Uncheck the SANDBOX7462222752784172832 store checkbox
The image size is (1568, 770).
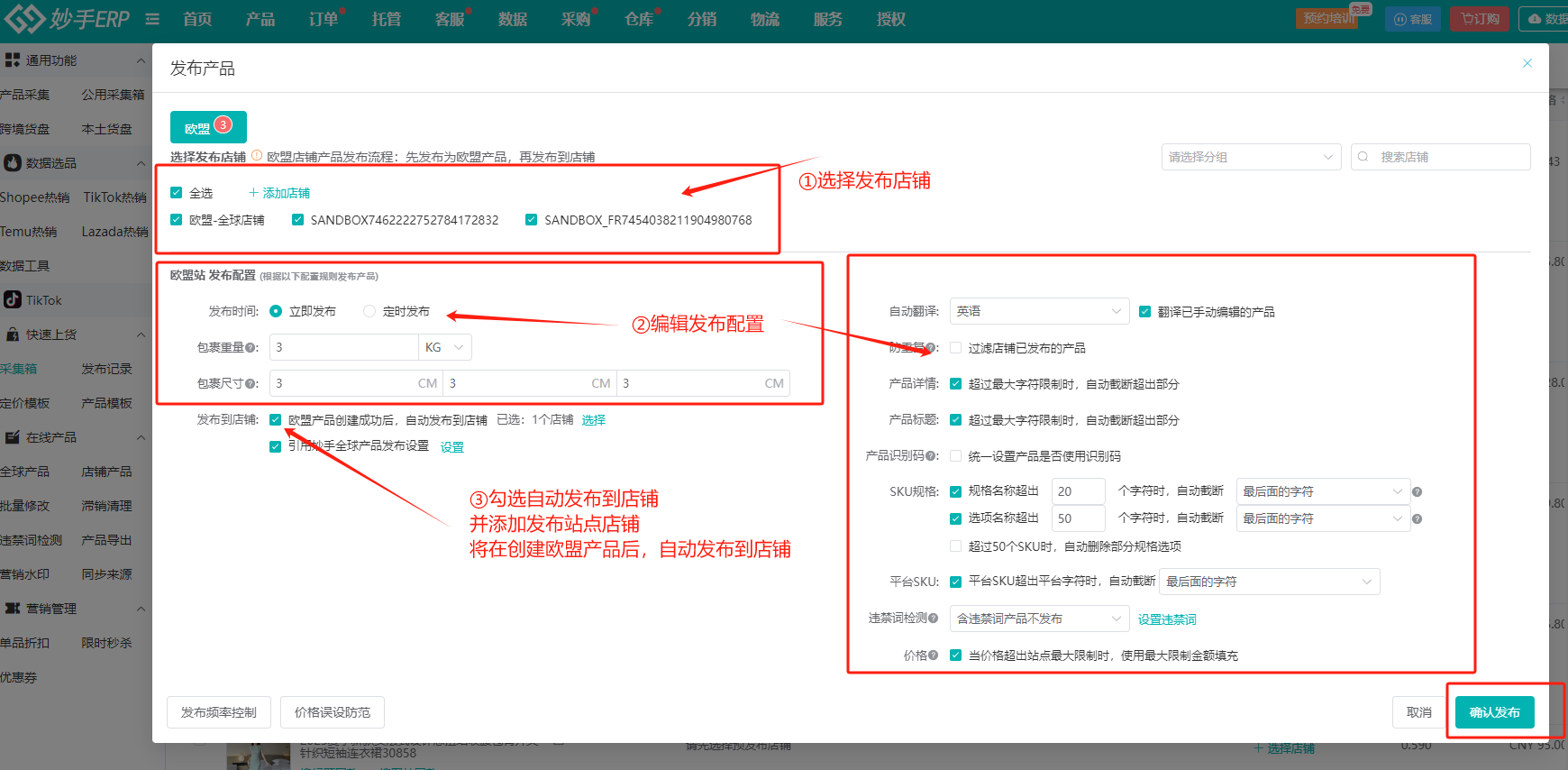pos(297,220)
